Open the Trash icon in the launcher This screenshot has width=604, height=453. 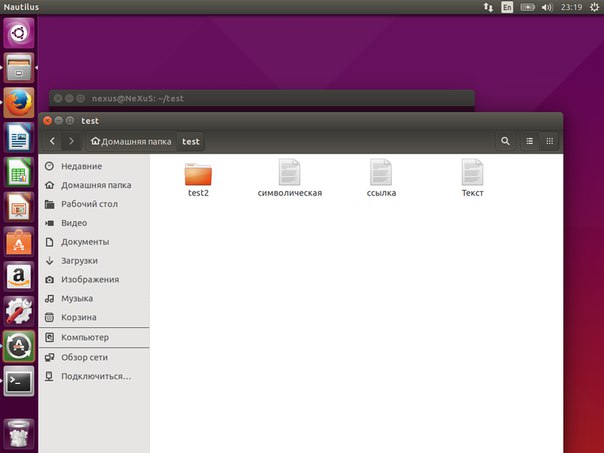(18, 435)
